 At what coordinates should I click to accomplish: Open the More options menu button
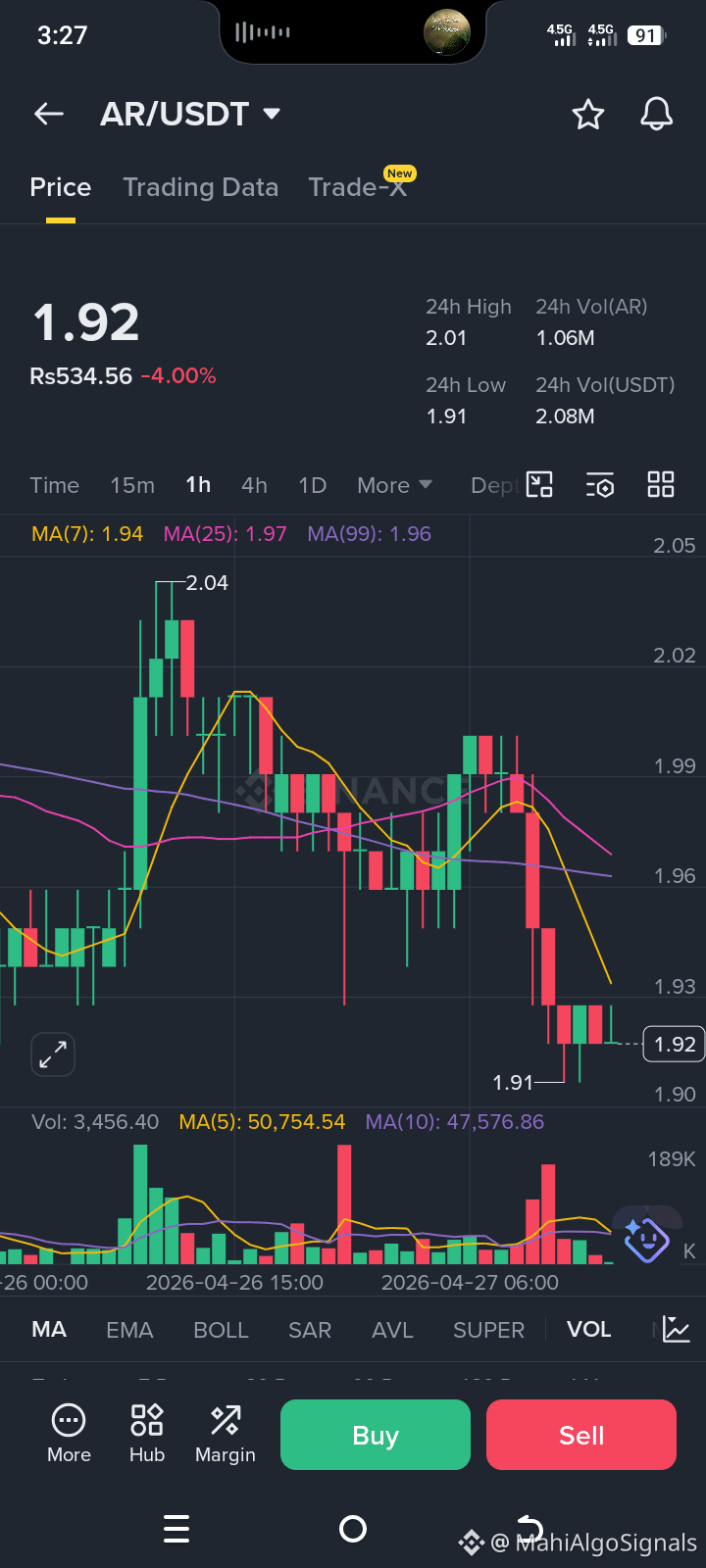[x=69, y=1434]
